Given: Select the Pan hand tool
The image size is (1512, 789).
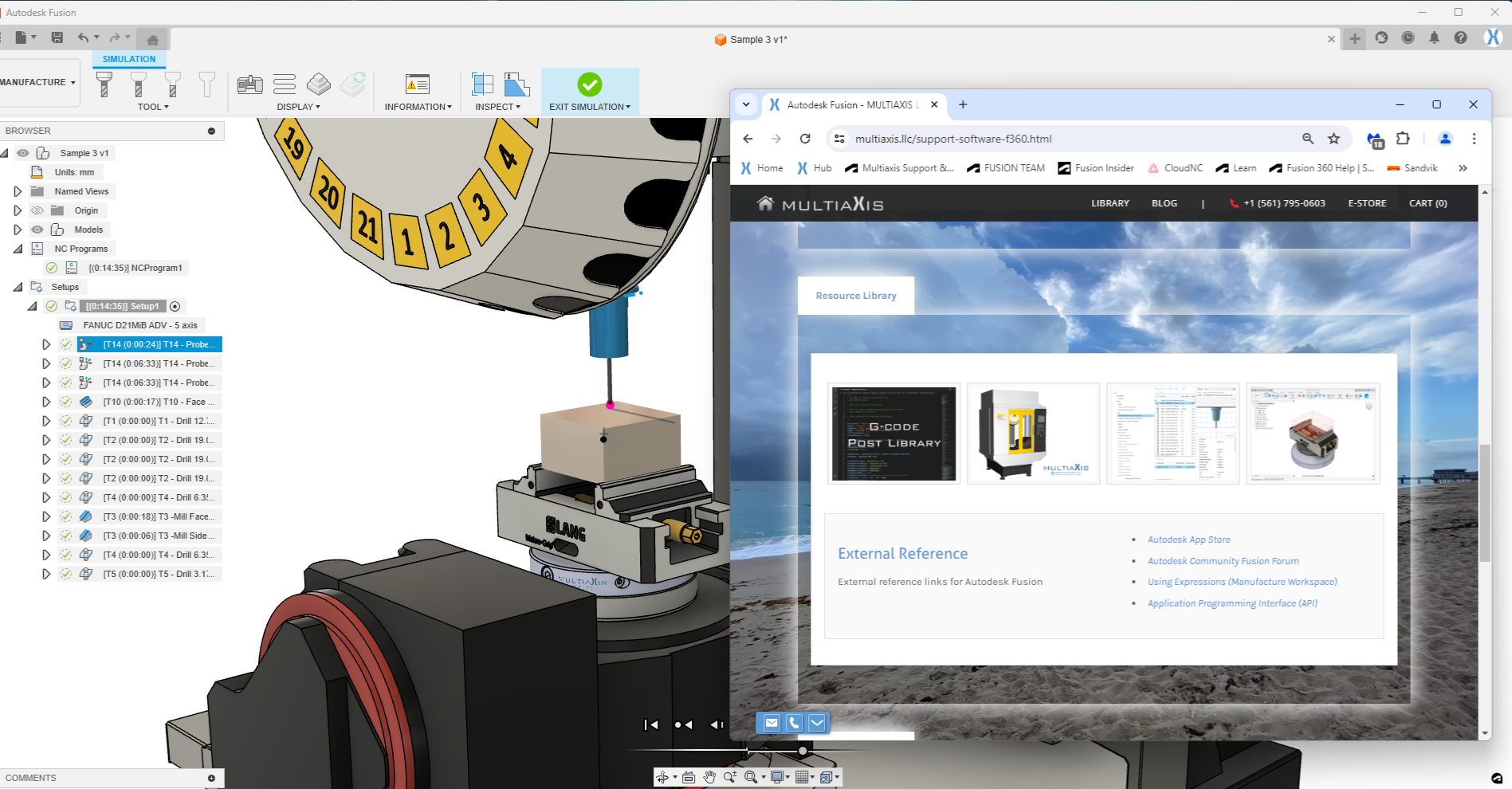Looking at the screenshot, I should (709, 777).
